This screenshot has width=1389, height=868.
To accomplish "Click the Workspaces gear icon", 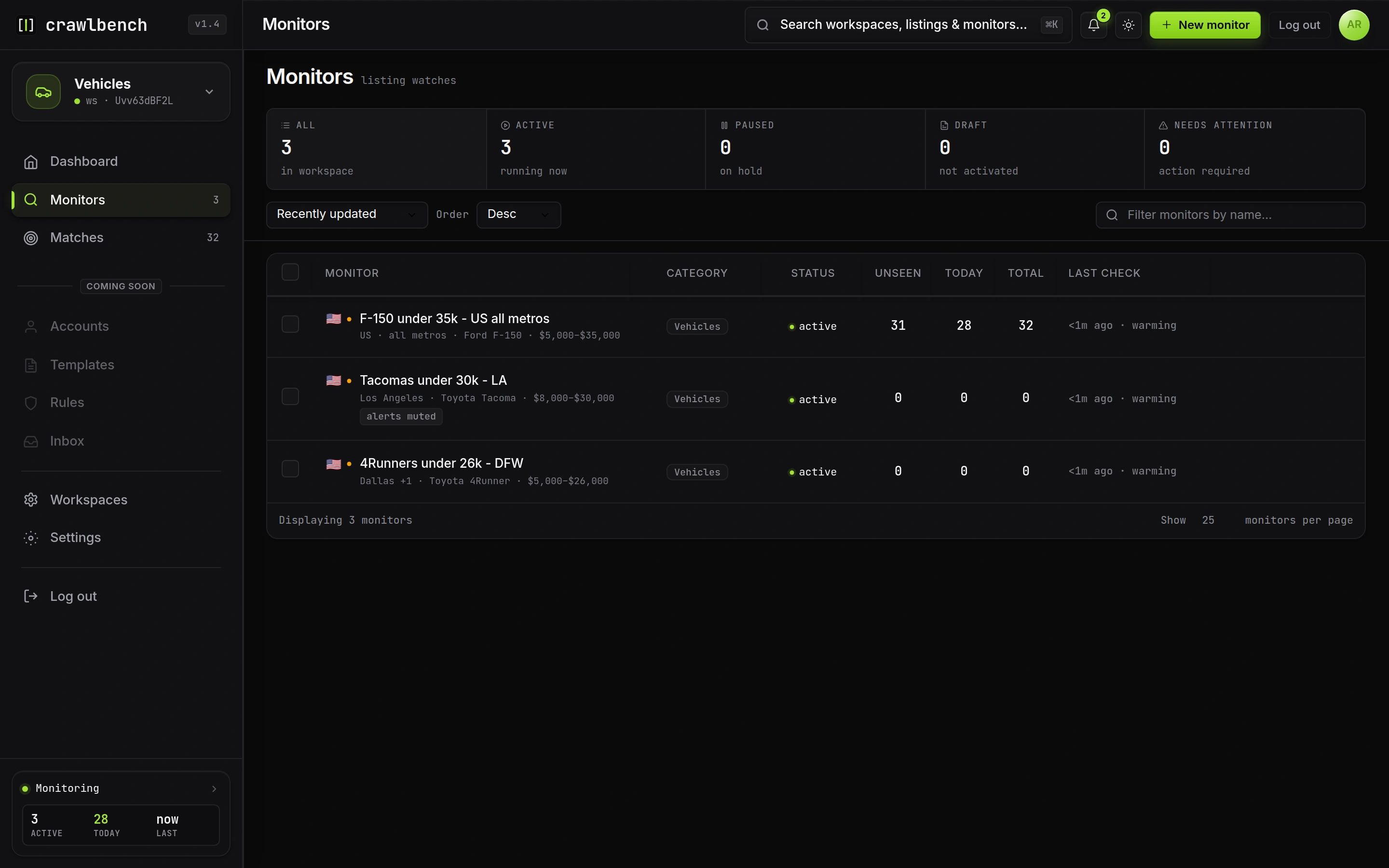I will click(31, 500).
